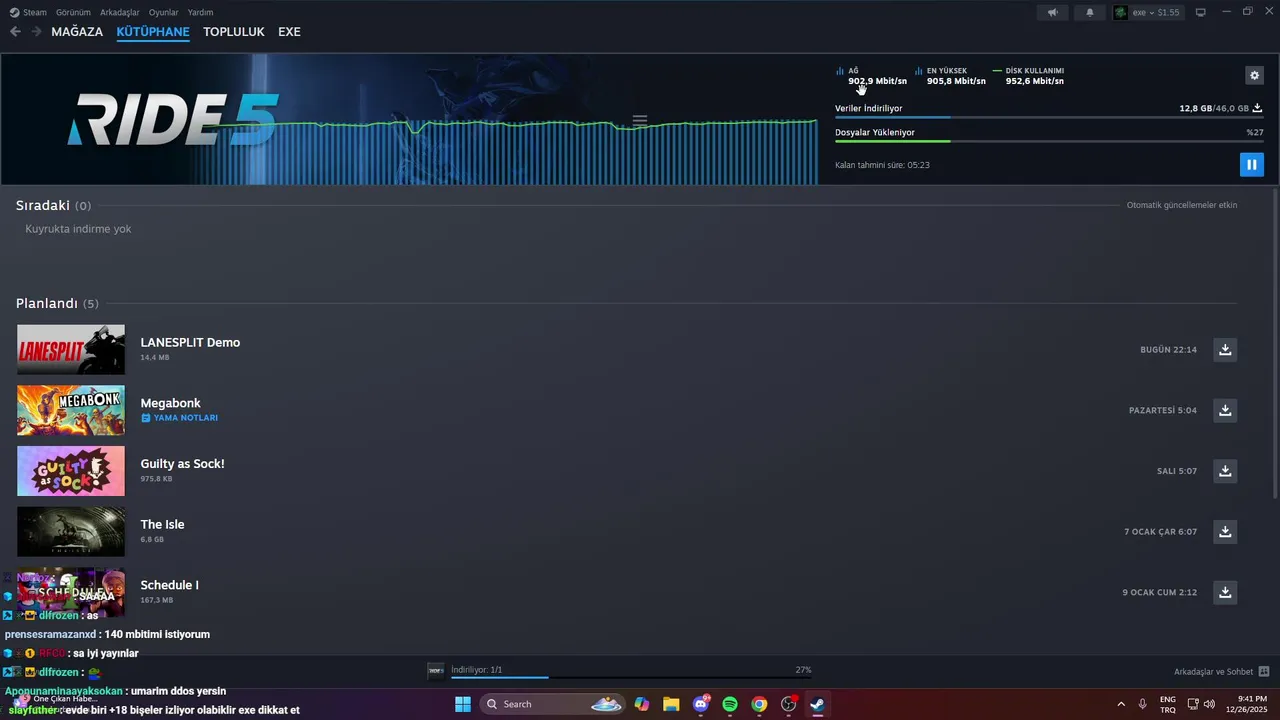Click the RIDE 5 banner logo
Viewport: 1280px width, 720px height.
coord(173,119)
